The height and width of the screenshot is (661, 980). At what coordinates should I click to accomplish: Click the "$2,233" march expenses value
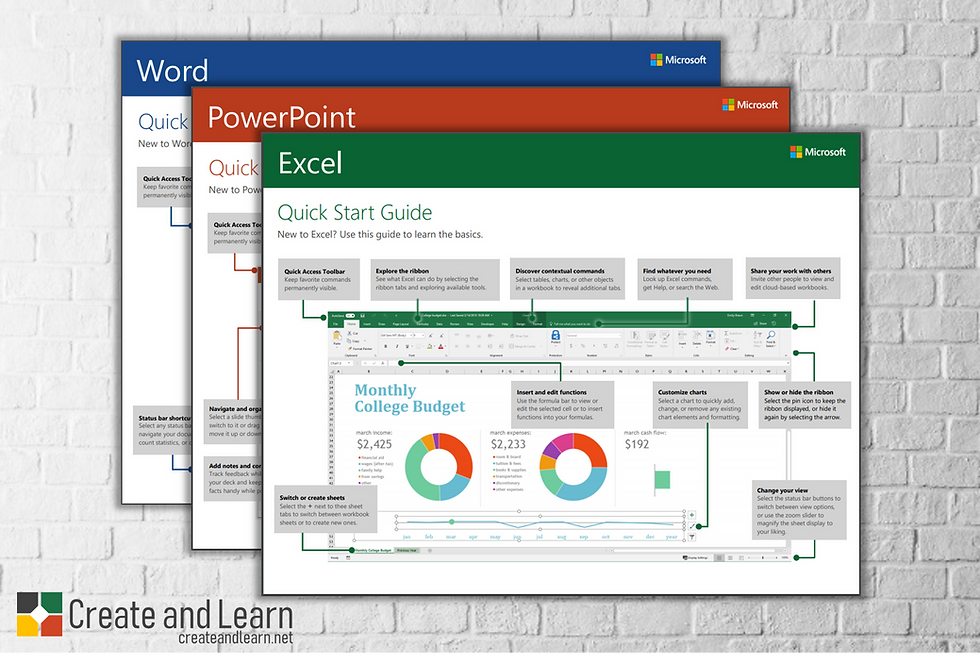pos(508,444)
